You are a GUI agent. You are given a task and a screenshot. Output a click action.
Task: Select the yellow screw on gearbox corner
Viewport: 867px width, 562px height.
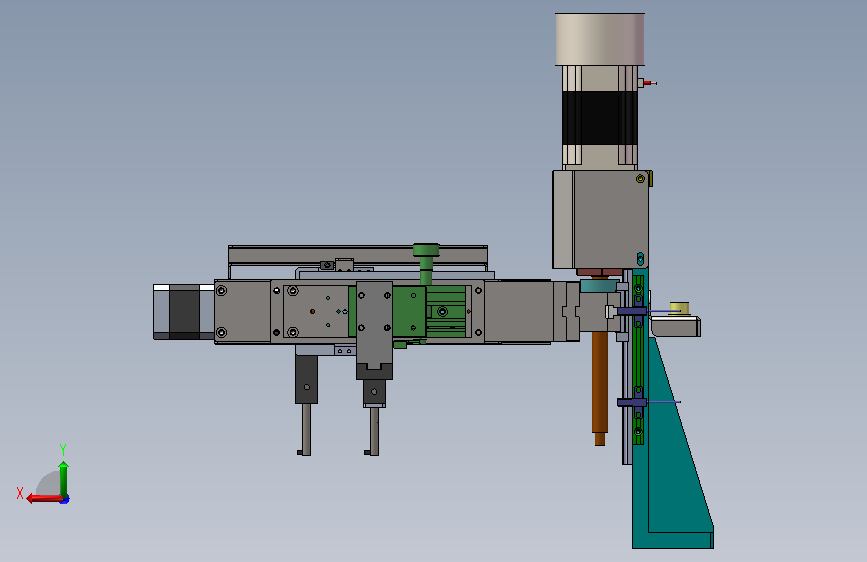click(640, 179)
